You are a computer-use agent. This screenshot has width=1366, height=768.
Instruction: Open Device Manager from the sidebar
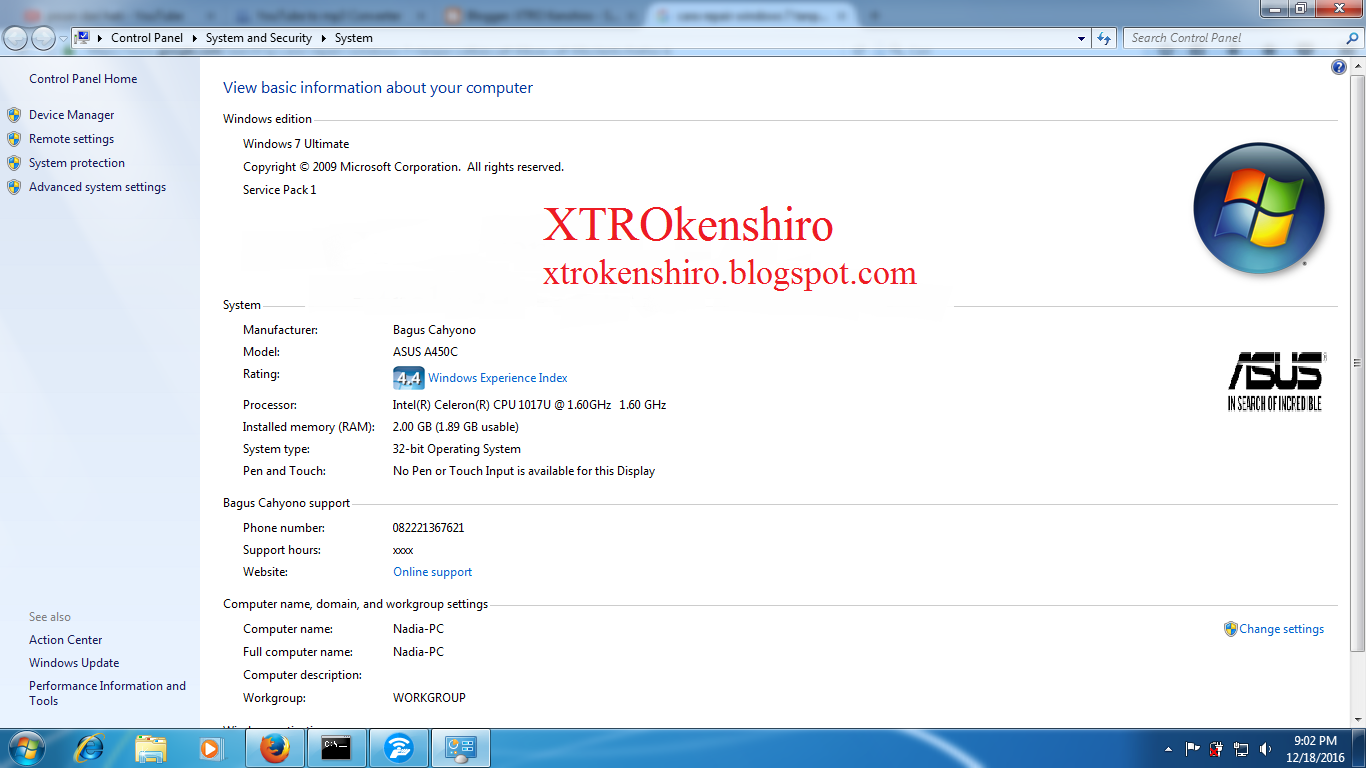click(x=71, y=115)
